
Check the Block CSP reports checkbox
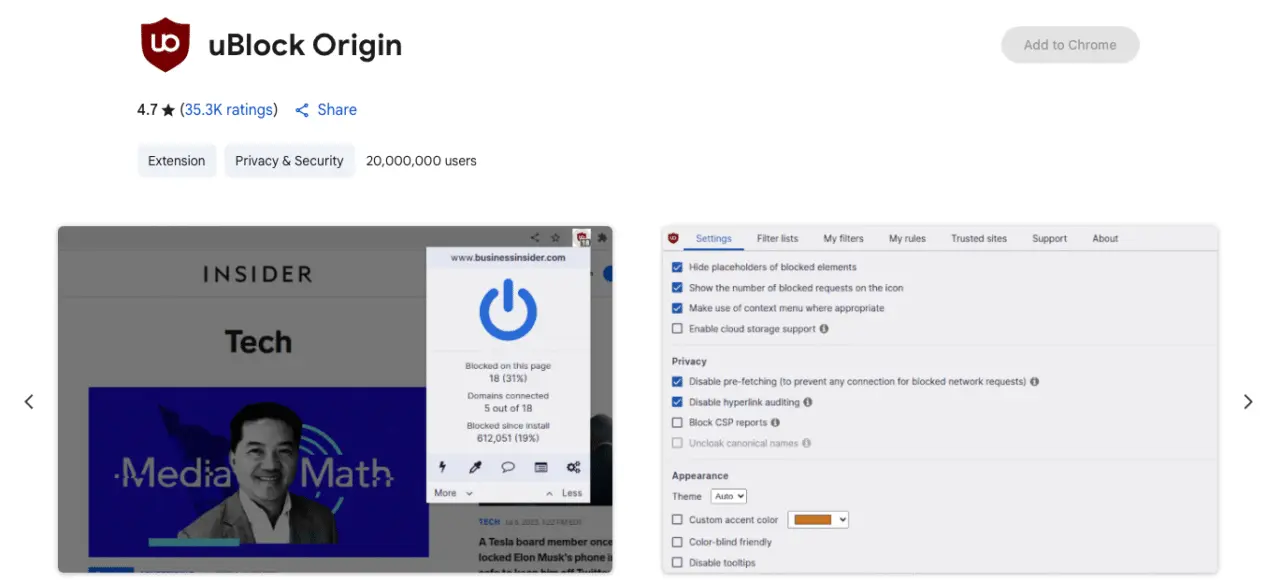pos(677,423)
